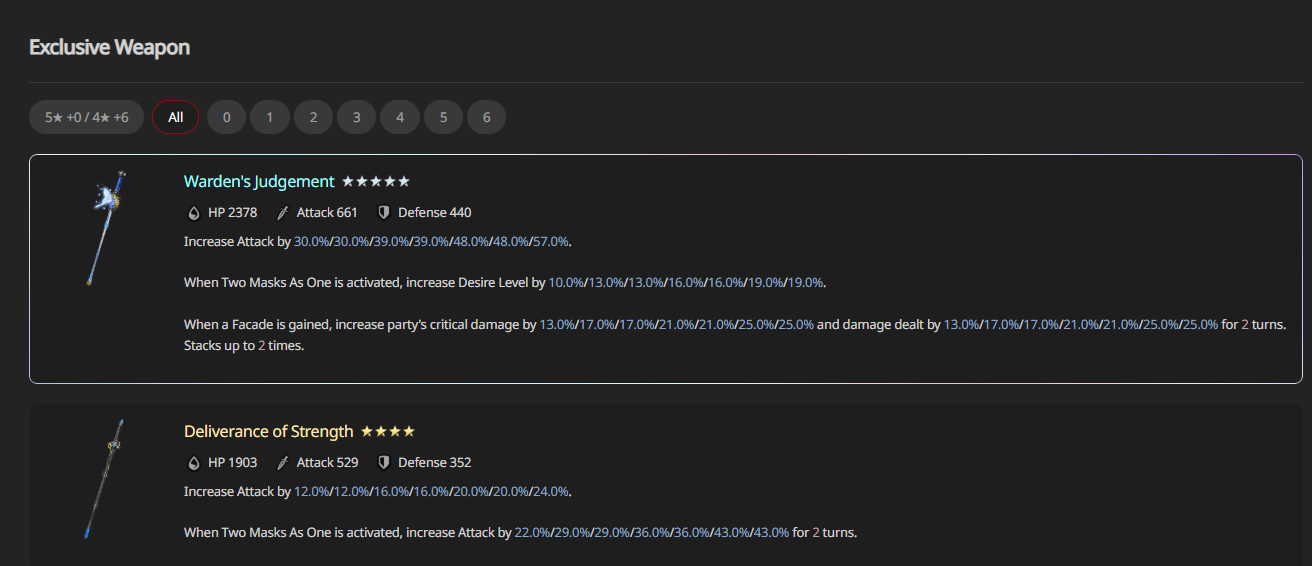Select the All refinement level filter

176,117
